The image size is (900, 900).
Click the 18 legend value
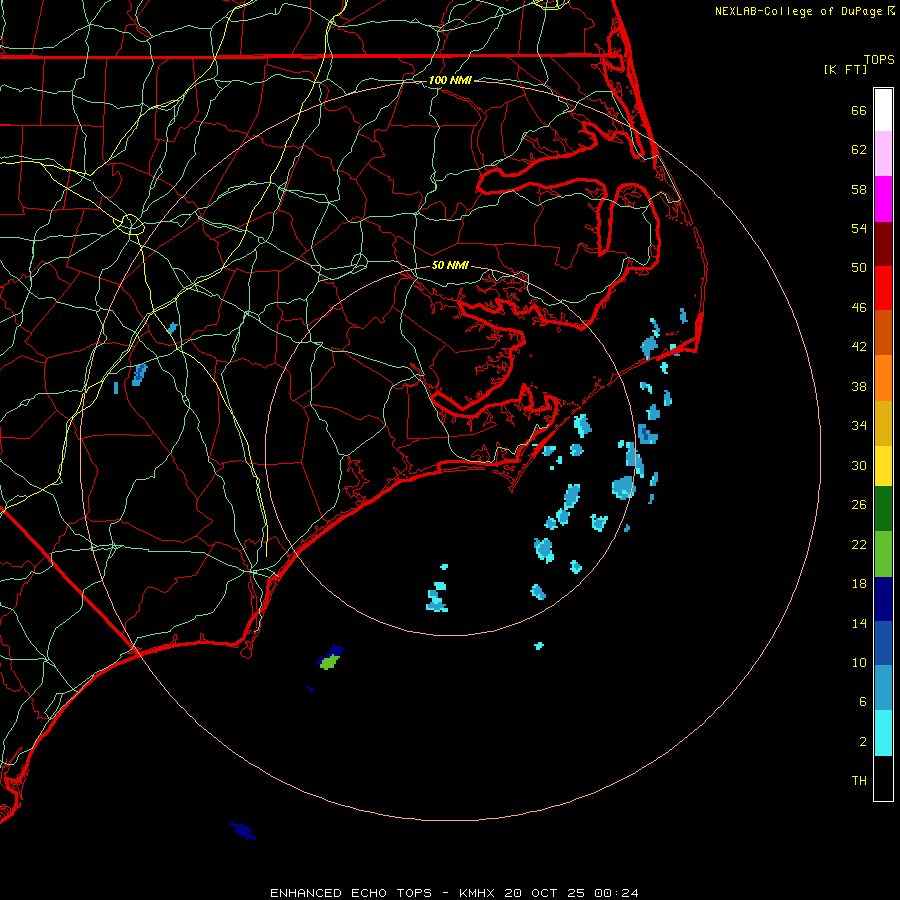(859, 584)
